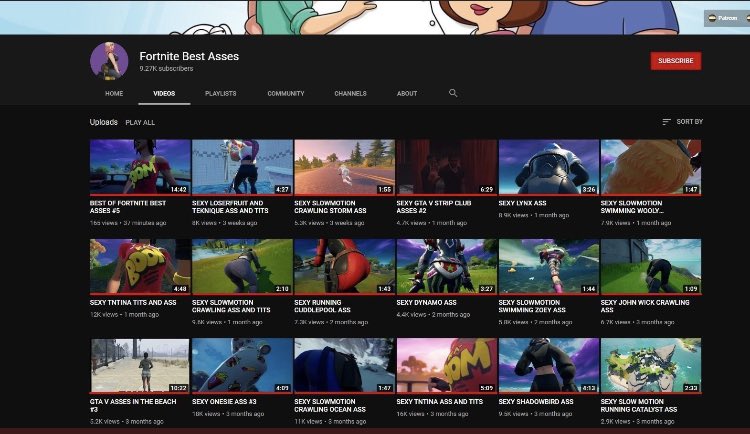Open the 6:29 video thumbnail

tap(447, 167)
